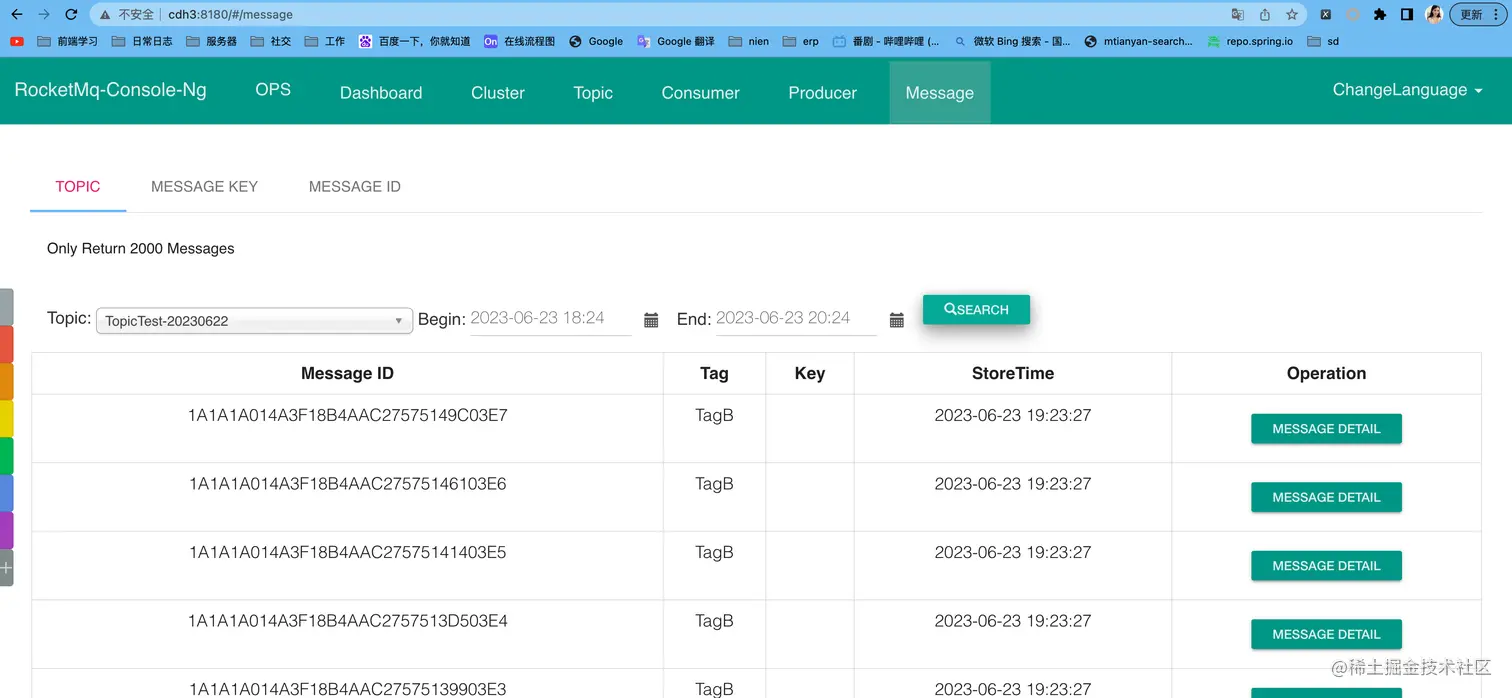The height and width of the screenshot is (698, 1512).
Task: Open the Cluster navigation item
Action: pyautogui.click(x=498, y=93)
